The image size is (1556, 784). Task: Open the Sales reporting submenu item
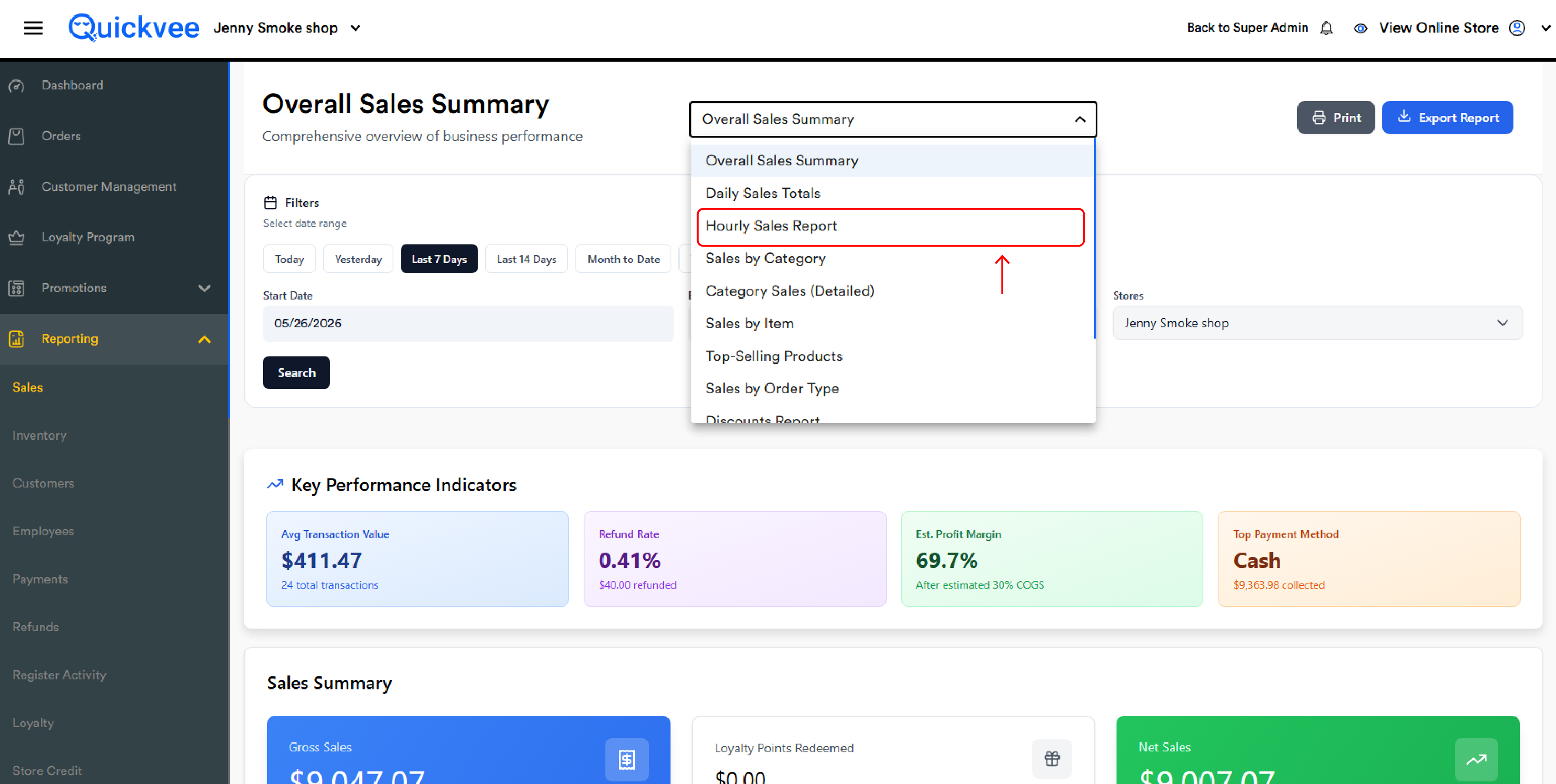click(28, 388)
